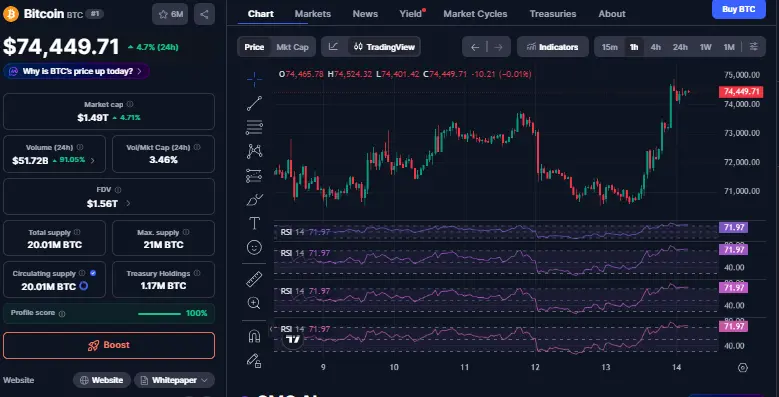Show FDV info icon
The image size is (779, 397).
[118, 190]
